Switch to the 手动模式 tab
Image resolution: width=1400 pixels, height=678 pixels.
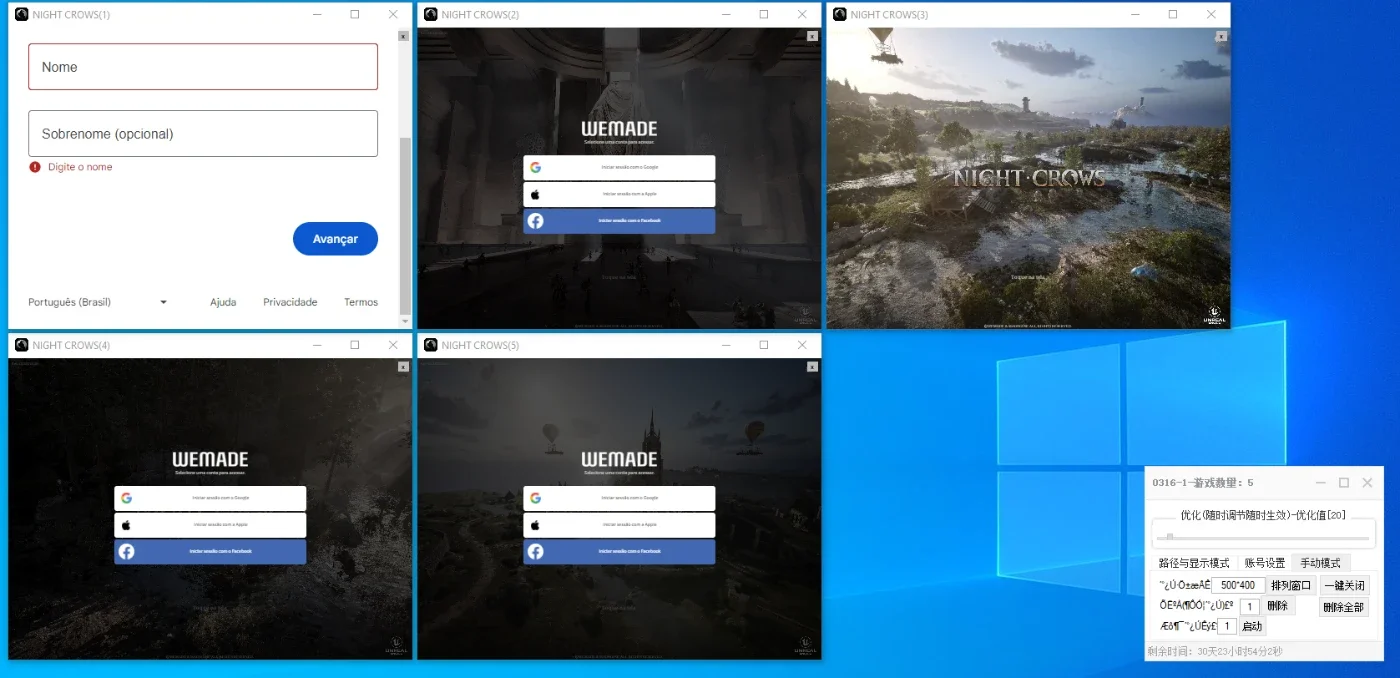pos(1320,563)
